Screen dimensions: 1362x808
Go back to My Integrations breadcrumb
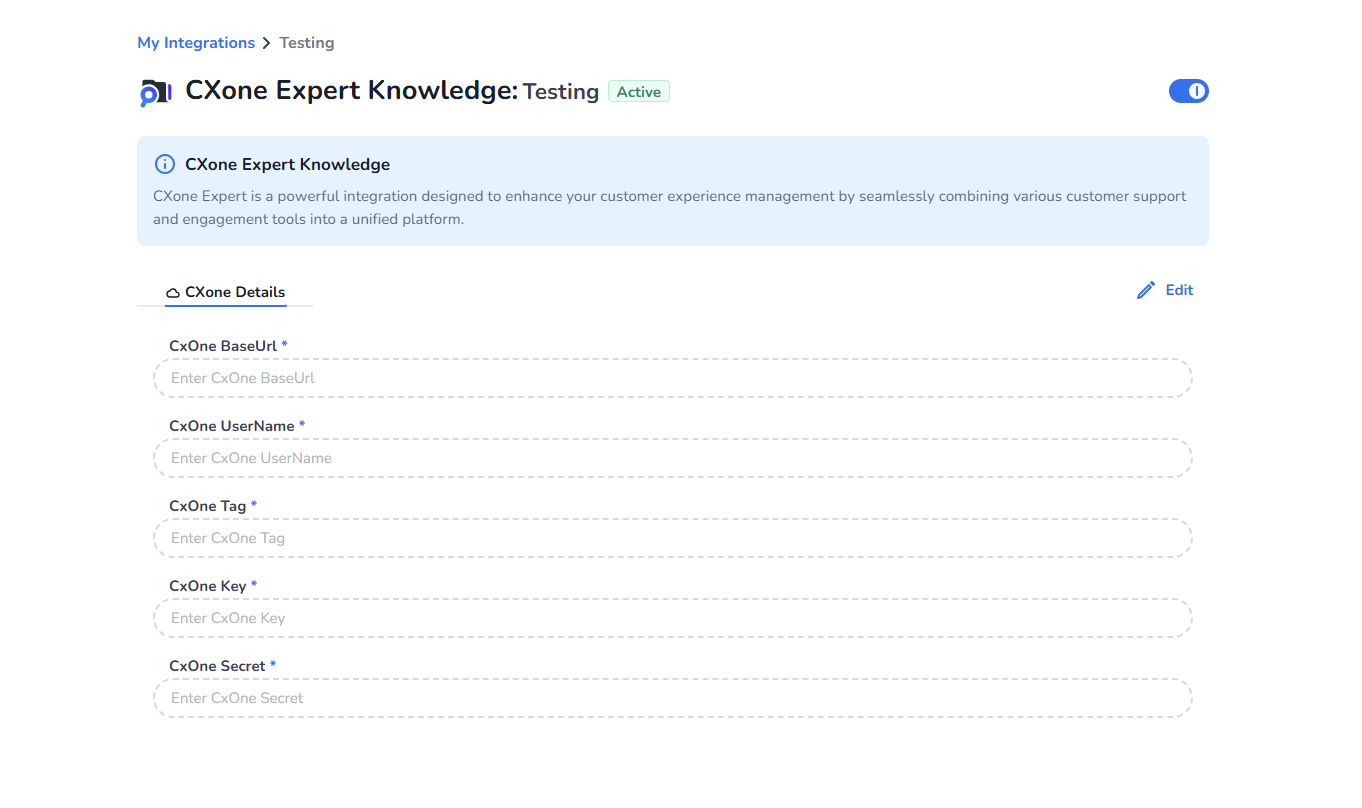[x=196, y=43]
